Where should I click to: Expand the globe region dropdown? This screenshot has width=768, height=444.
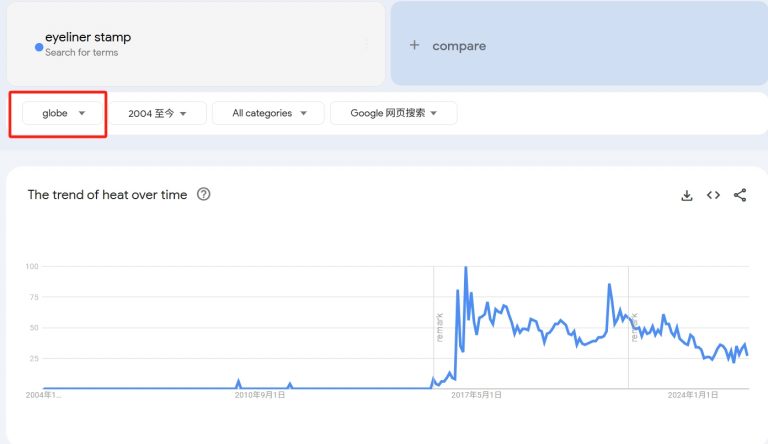pos(63,113)
